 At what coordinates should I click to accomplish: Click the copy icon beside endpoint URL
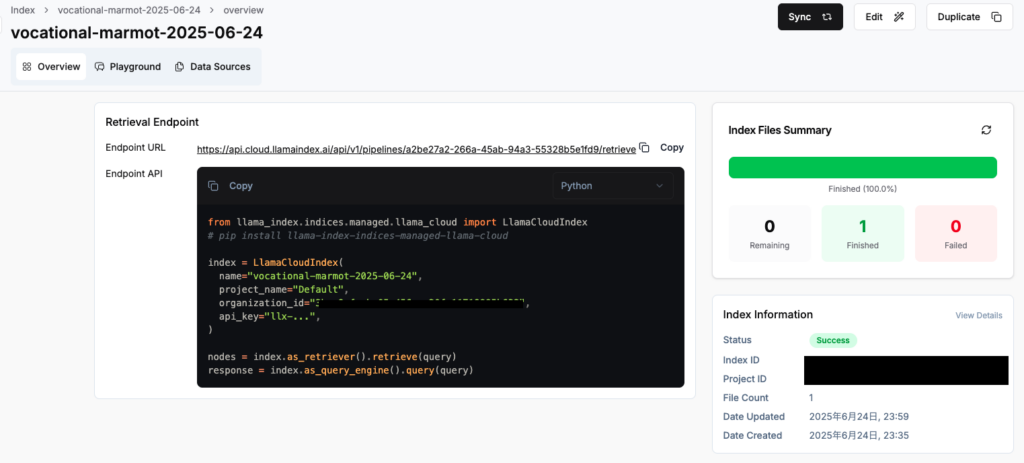click(x=644, y=148)
